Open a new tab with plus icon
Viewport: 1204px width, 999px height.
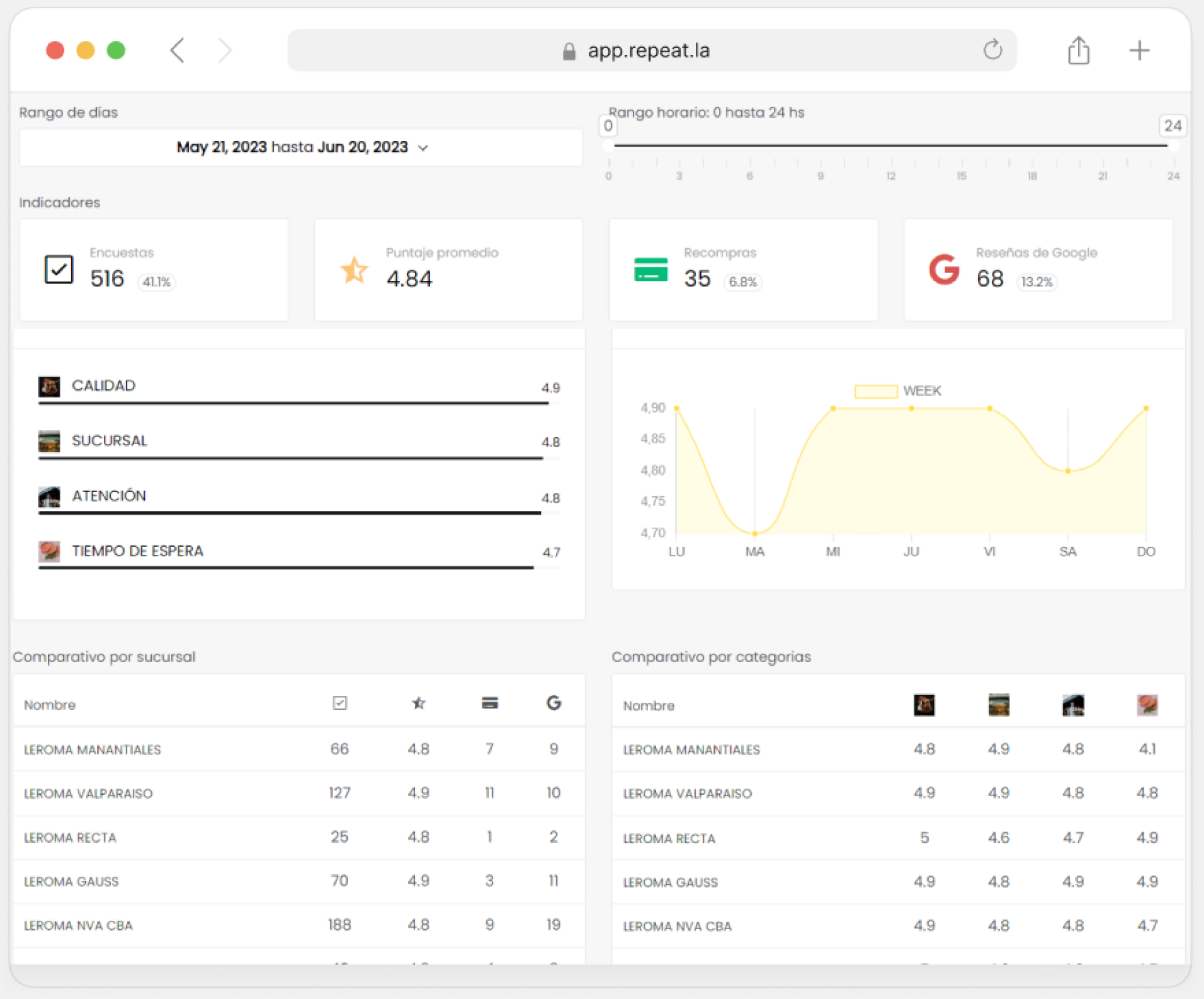tap(1139, 50)
